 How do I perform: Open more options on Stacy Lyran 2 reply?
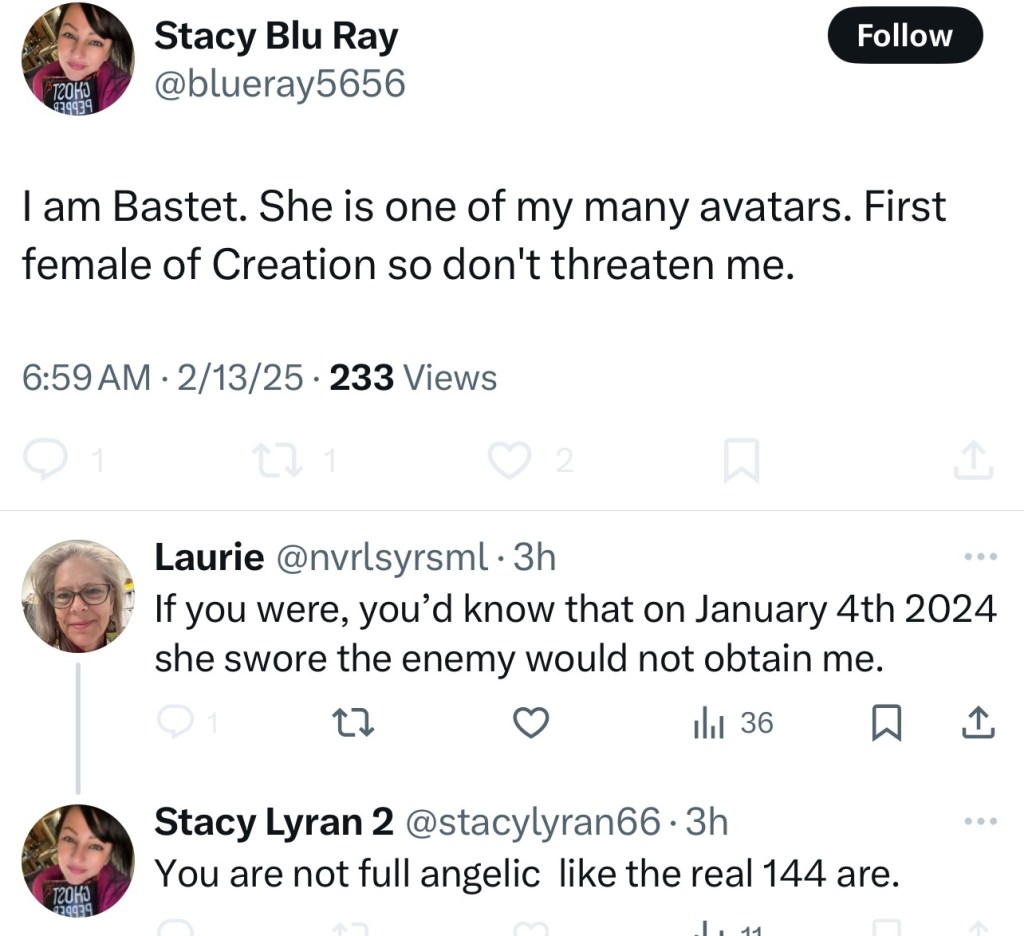pyautogui.click(x=979, y=822)
